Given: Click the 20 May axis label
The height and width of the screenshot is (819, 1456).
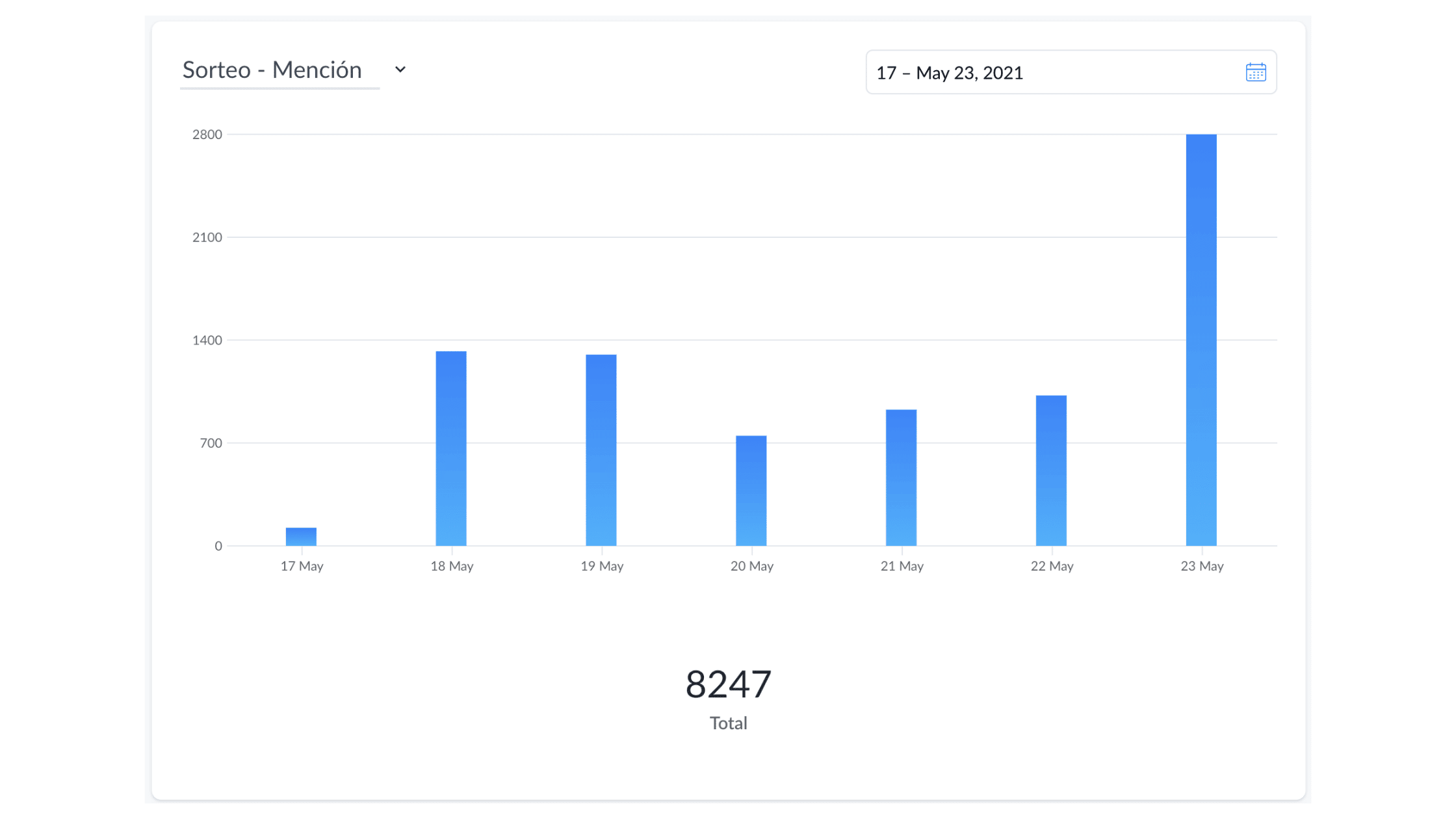Looking at the screenshot, I should click(752, 566).
